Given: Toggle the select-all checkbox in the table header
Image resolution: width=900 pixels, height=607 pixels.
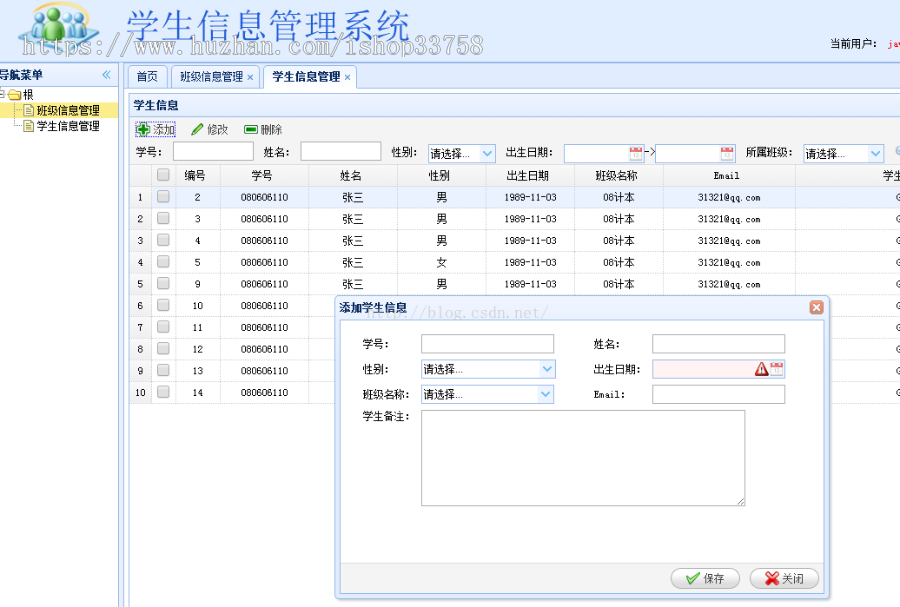Looking at the screenshot, I should (x=163, y=175).
